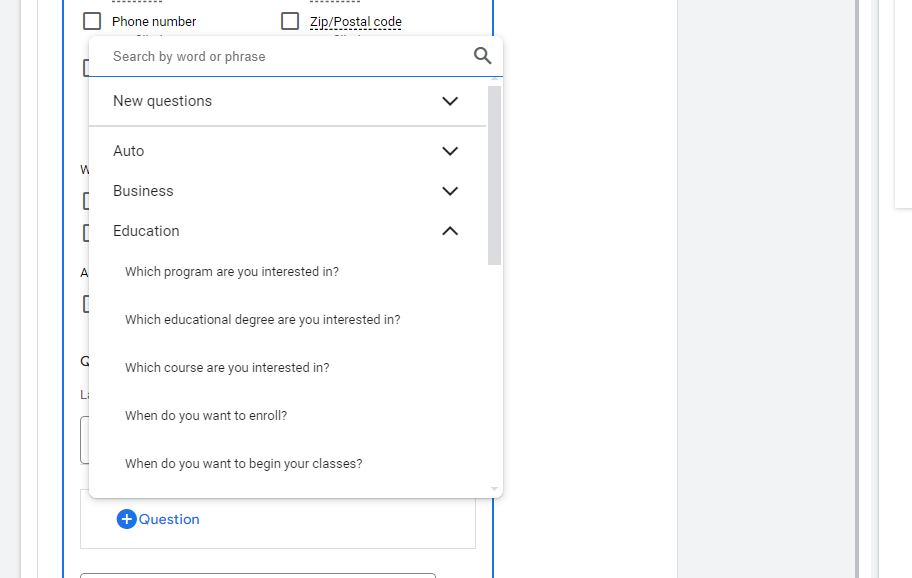Collapse the Education category chevron
This screenshot has width=912, height=578.
click(x=450, y=231)
